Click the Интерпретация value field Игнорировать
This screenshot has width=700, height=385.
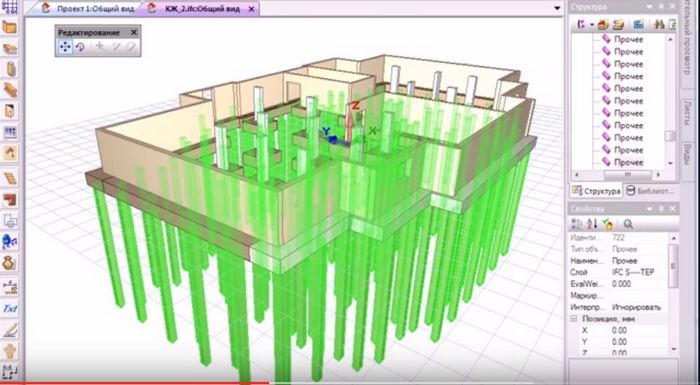636,307
